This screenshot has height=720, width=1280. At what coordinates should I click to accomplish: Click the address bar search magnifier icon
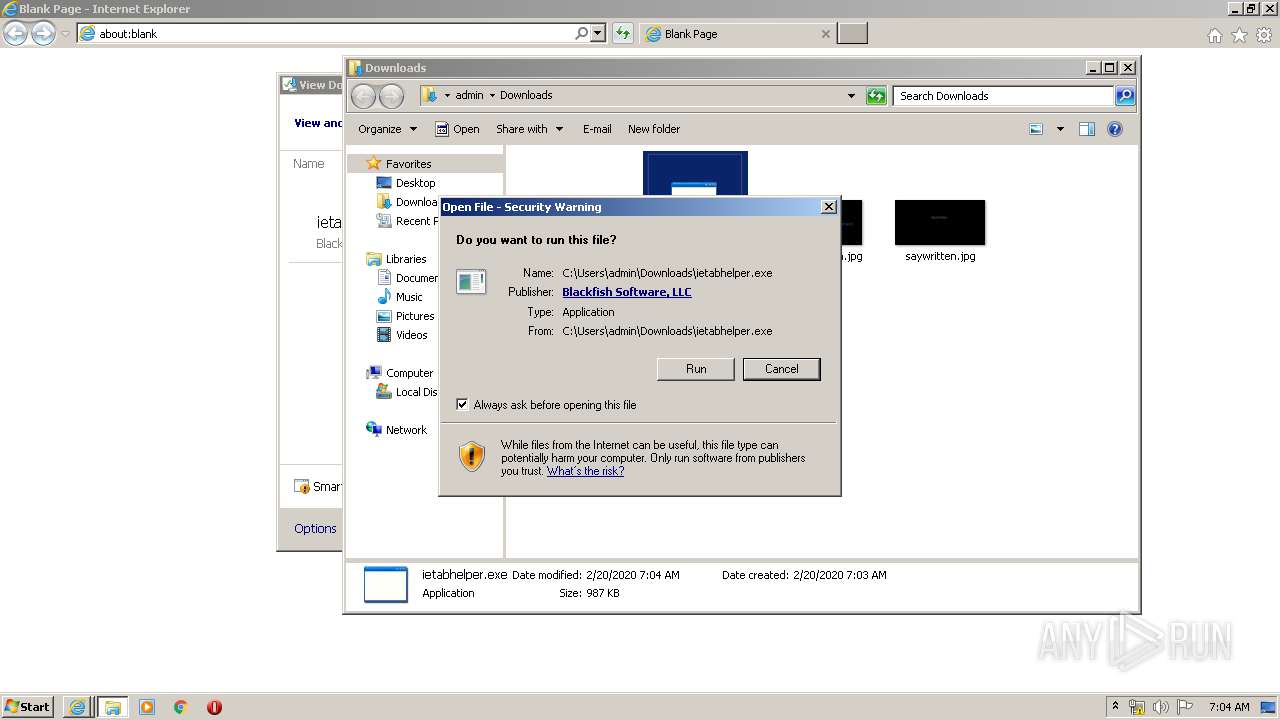coord(581,33)
